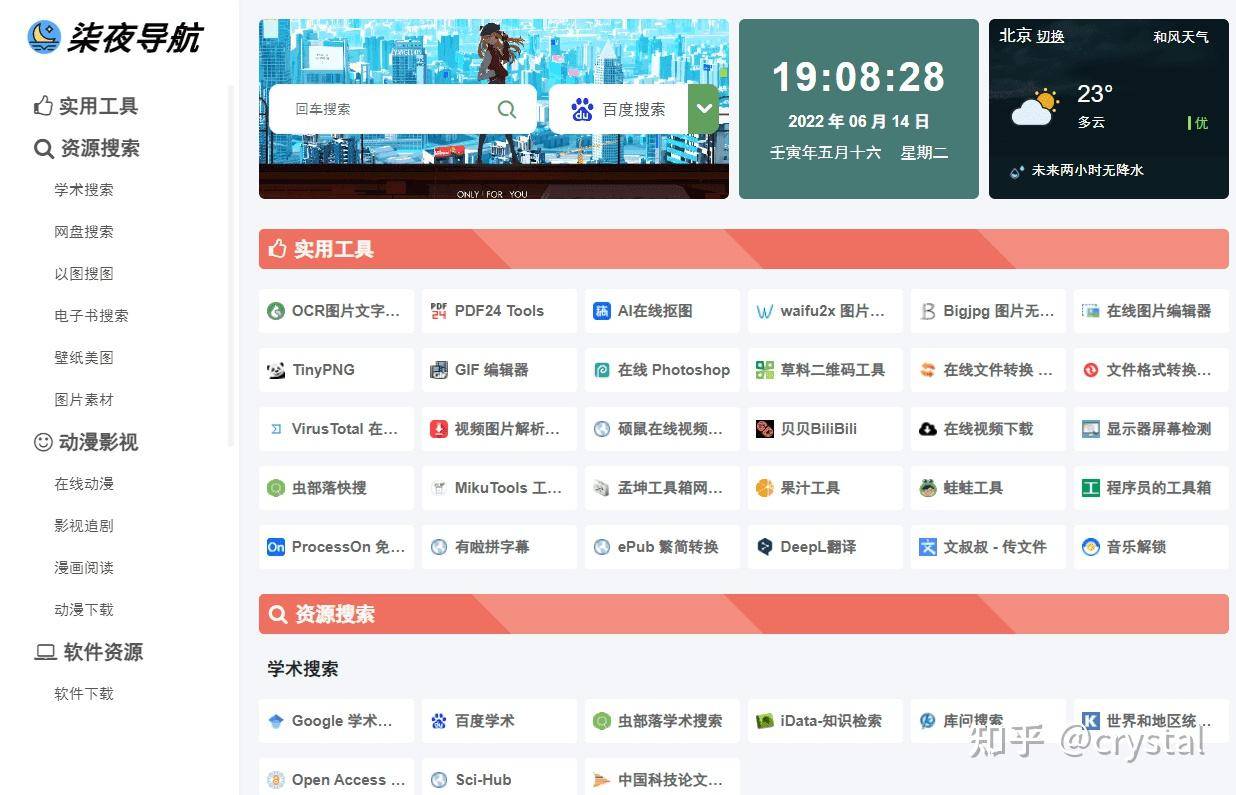The height and width of the screenshot is (795, 1236).
Task: Click the magnifier icon in search box
Action: 507,109
